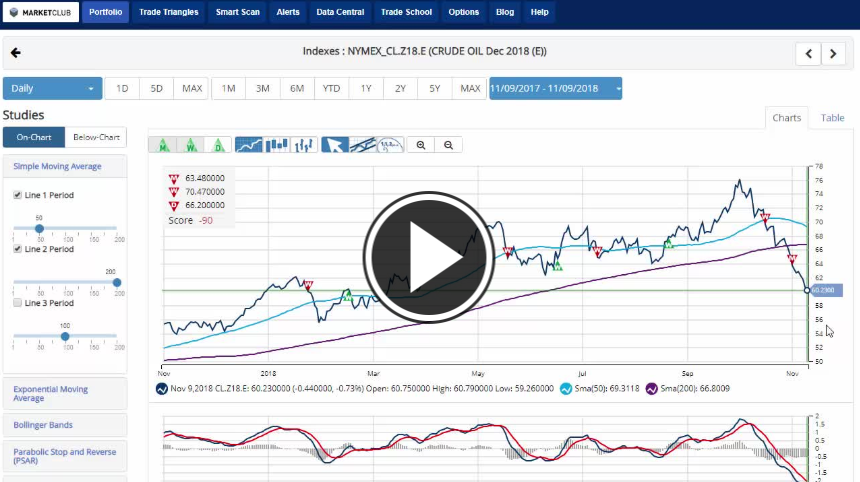Expand Parabolic Stop and Reverse study
Viewport: 860px width, 482px height.
coord(65,456)
